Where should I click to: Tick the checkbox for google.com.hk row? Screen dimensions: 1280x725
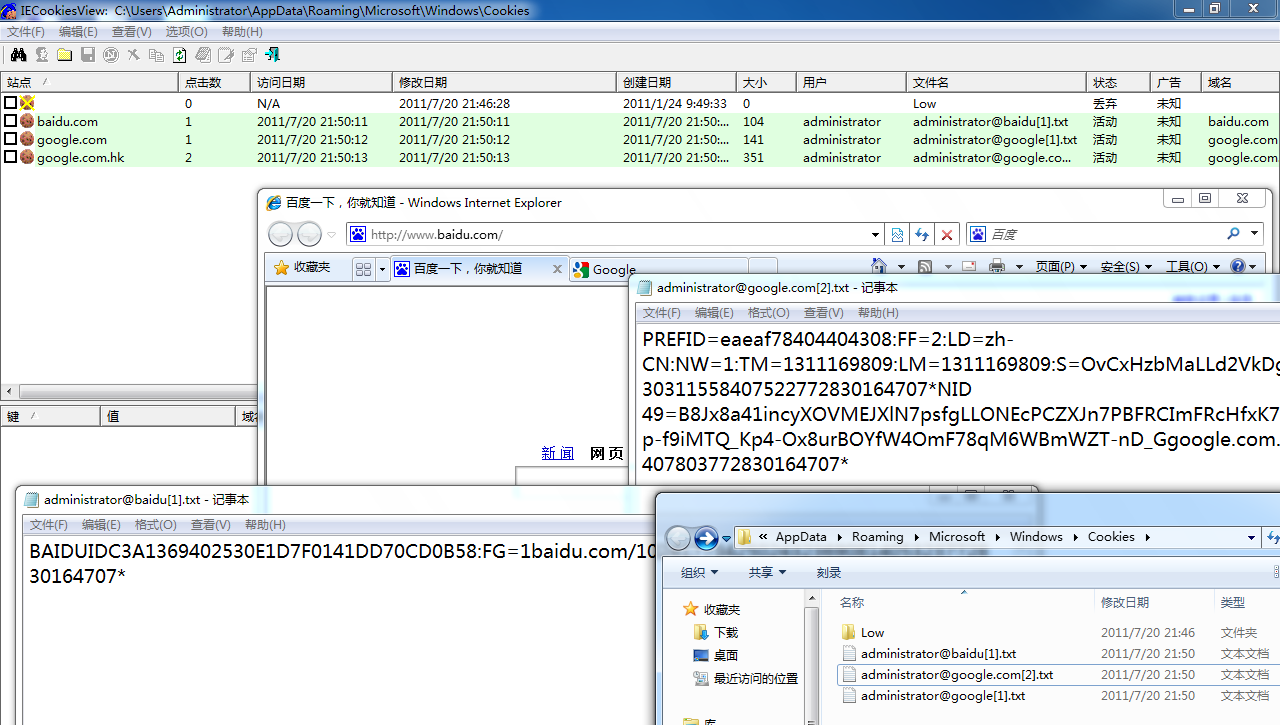[x=10, y=157]
